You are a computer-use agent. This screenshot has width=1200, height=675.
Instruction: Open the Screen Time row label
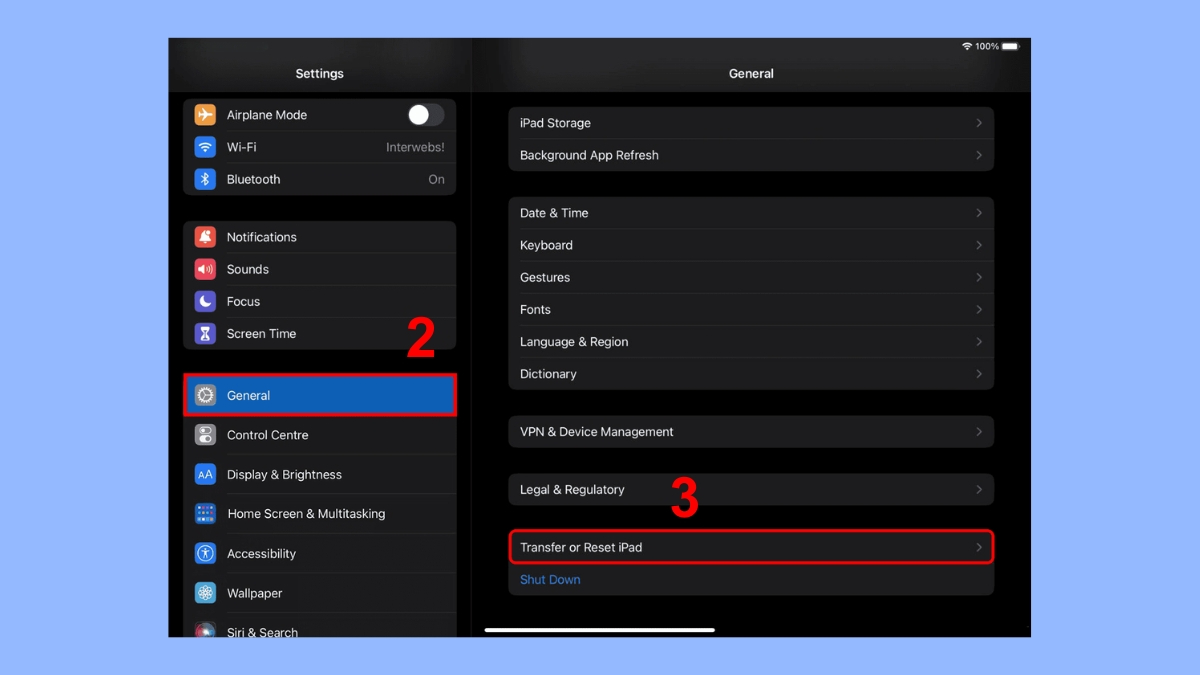tap(261, 334)
